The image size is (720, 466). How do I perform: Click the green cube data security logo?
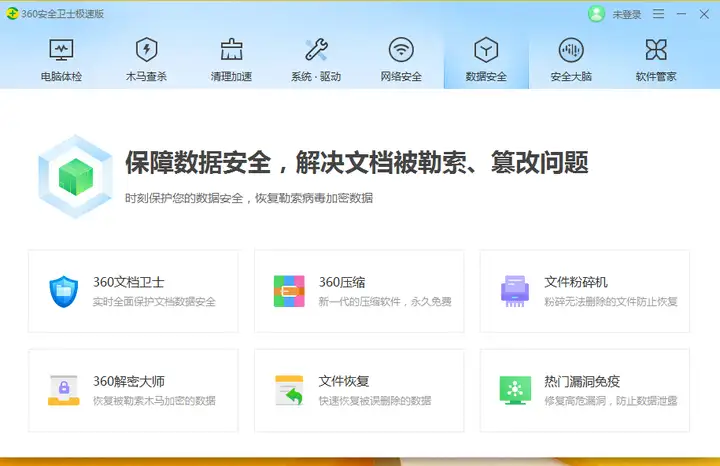(x=76, y=176)
